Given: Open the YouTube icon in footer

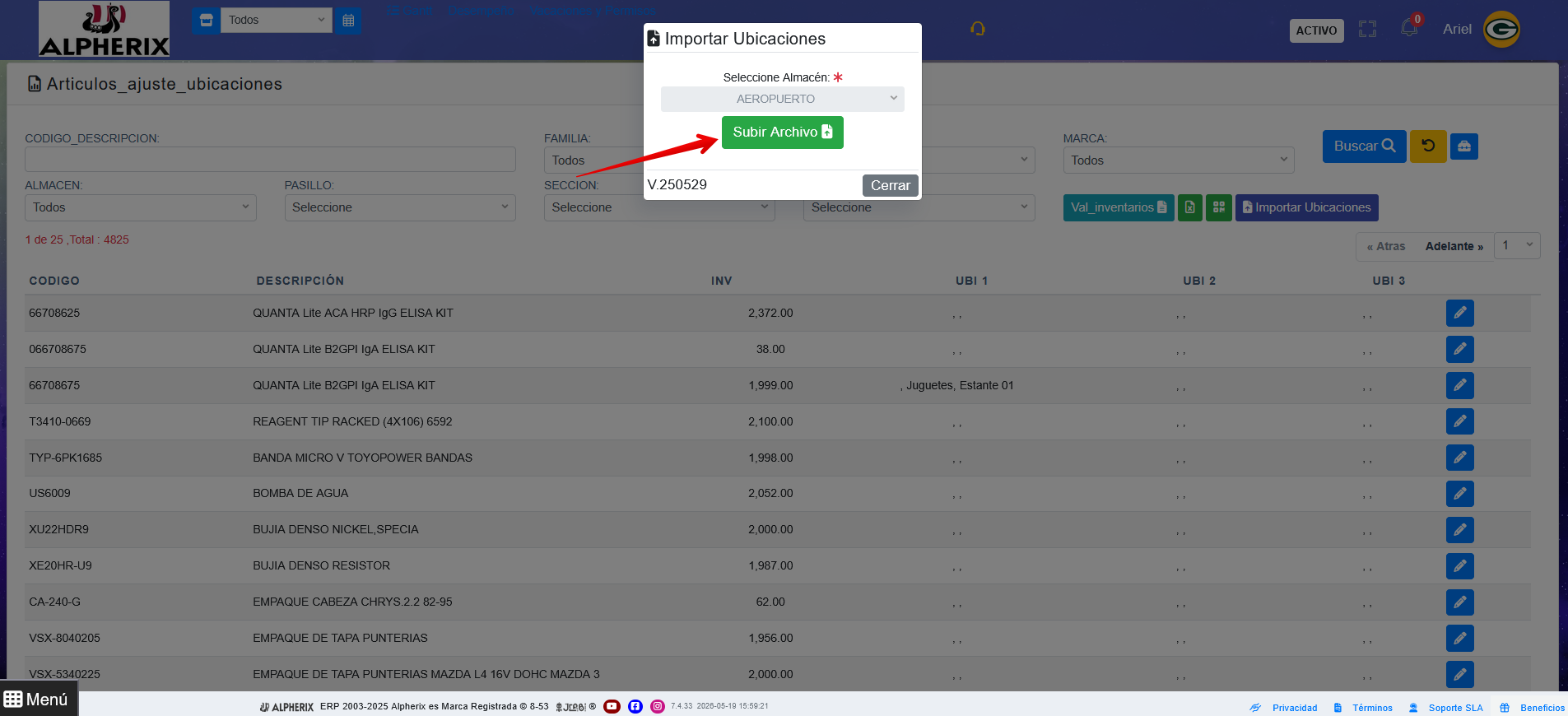Looking at the screenshot, I should click(x=612, y=706).
